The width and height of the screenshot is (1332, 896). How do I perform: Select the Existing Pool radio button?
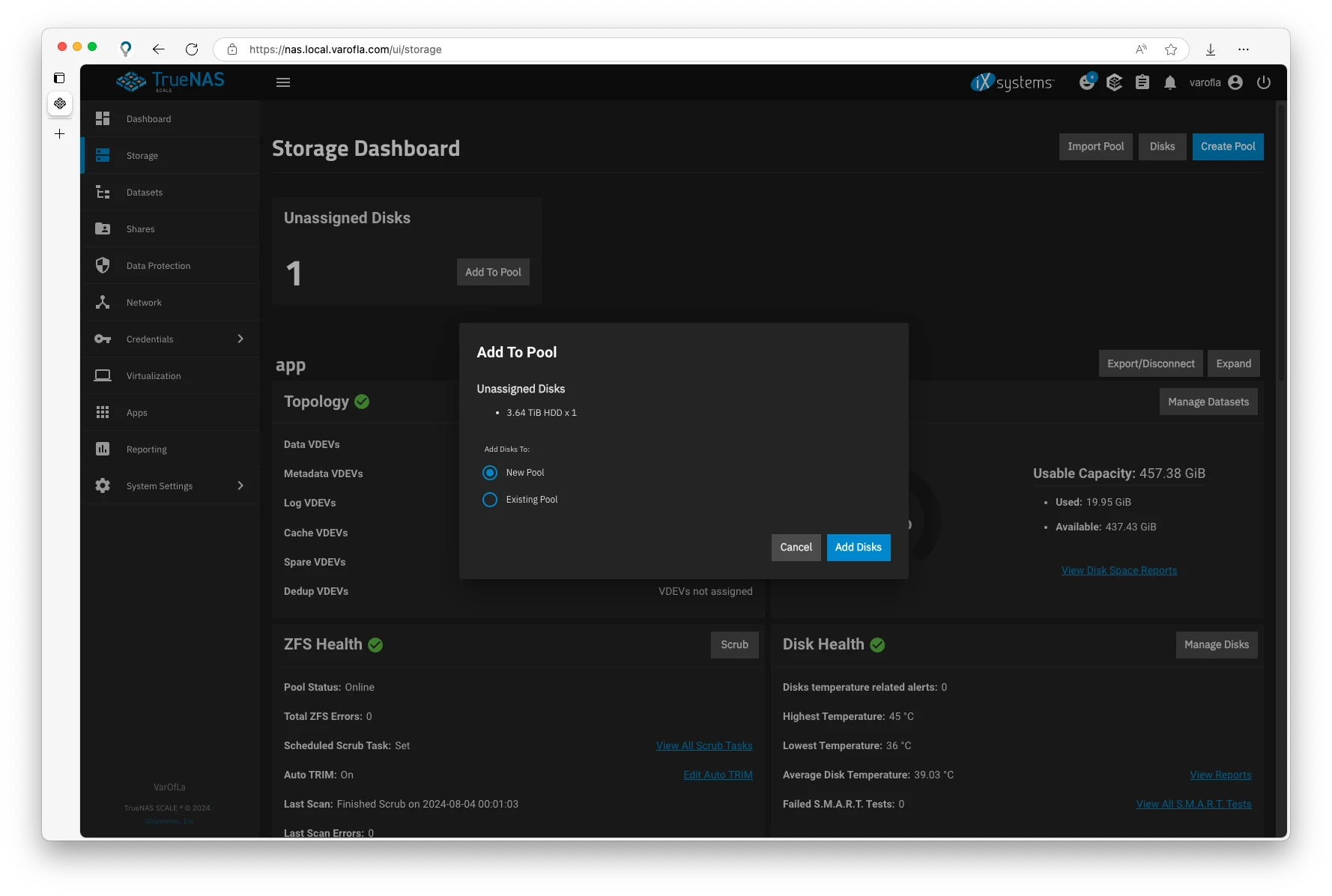coord(490,500)
